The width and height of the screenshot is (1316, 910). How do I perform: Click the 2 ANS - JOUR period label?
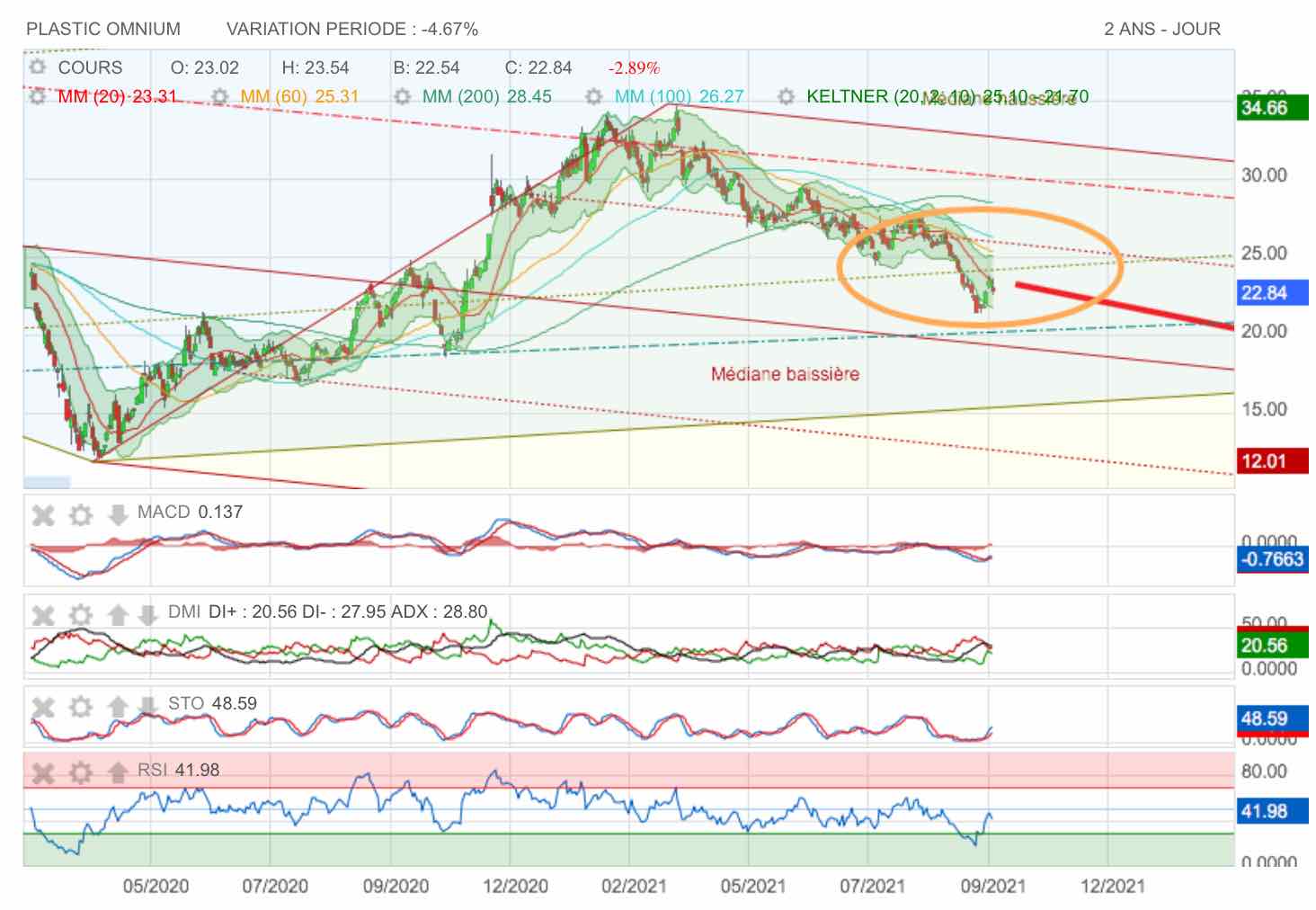coord(1162,29)
